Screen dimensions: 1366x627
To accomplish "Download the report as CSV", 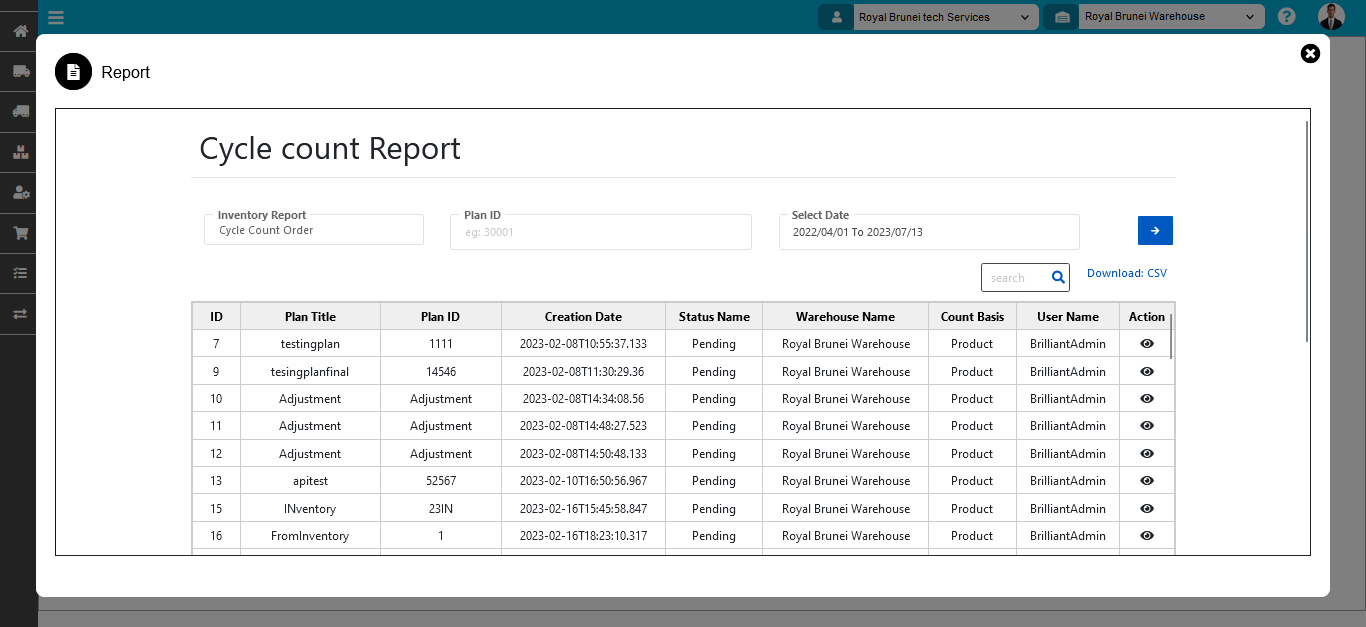I will pyautogui.click(x=1126, y=273).
